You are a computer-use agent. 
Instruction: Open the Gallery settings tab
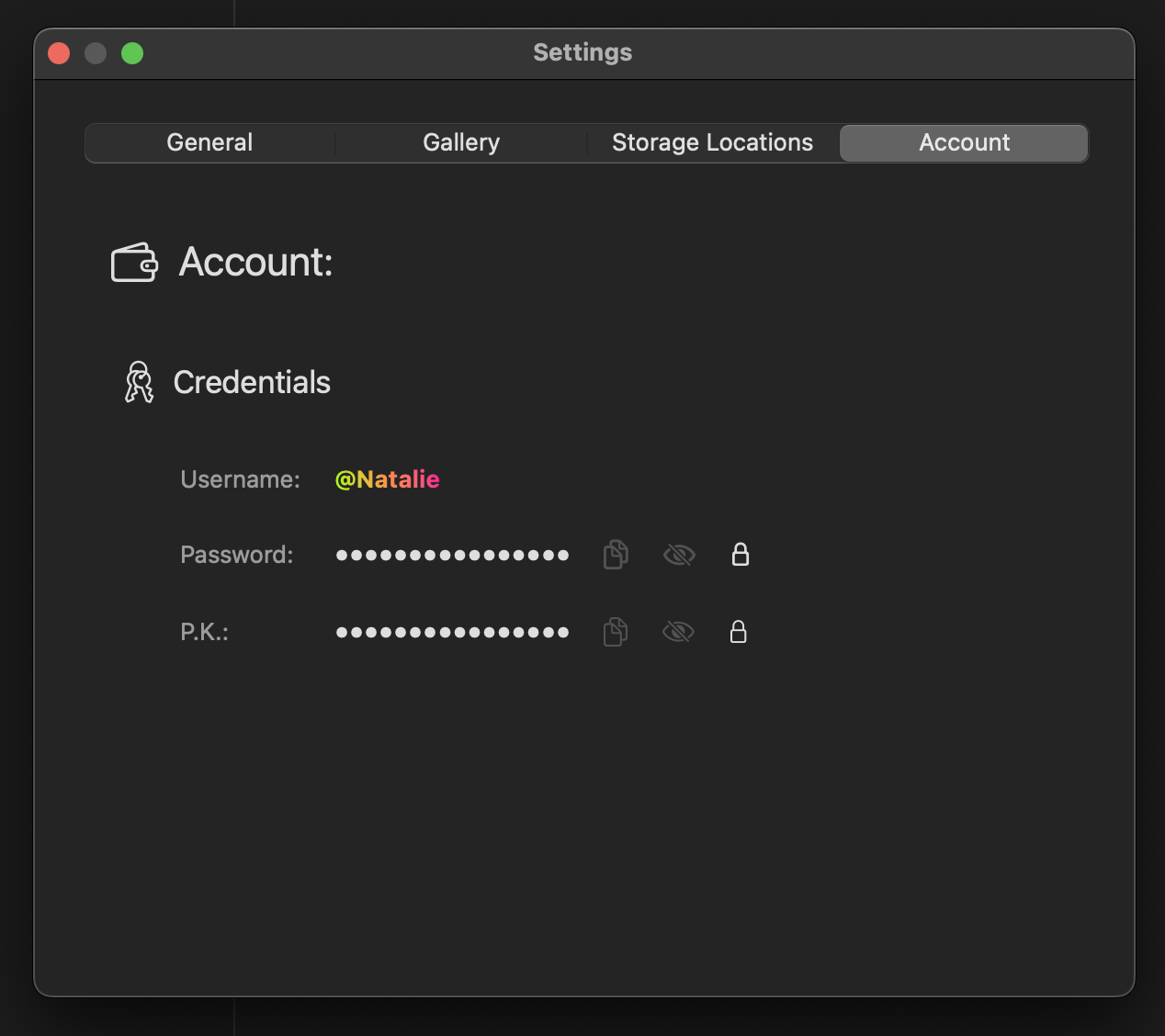pyautogui.click(x=461, y=143)
